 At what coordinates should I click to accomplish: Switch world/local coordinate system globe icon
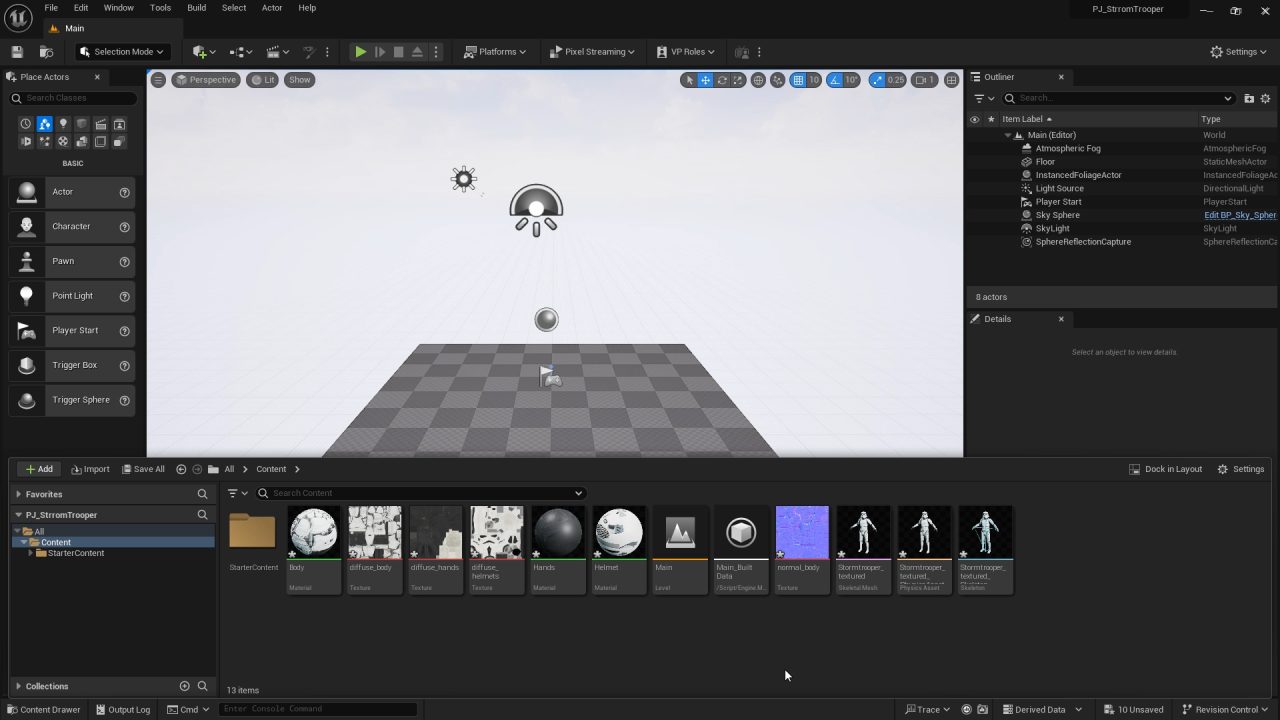point(759,80)
